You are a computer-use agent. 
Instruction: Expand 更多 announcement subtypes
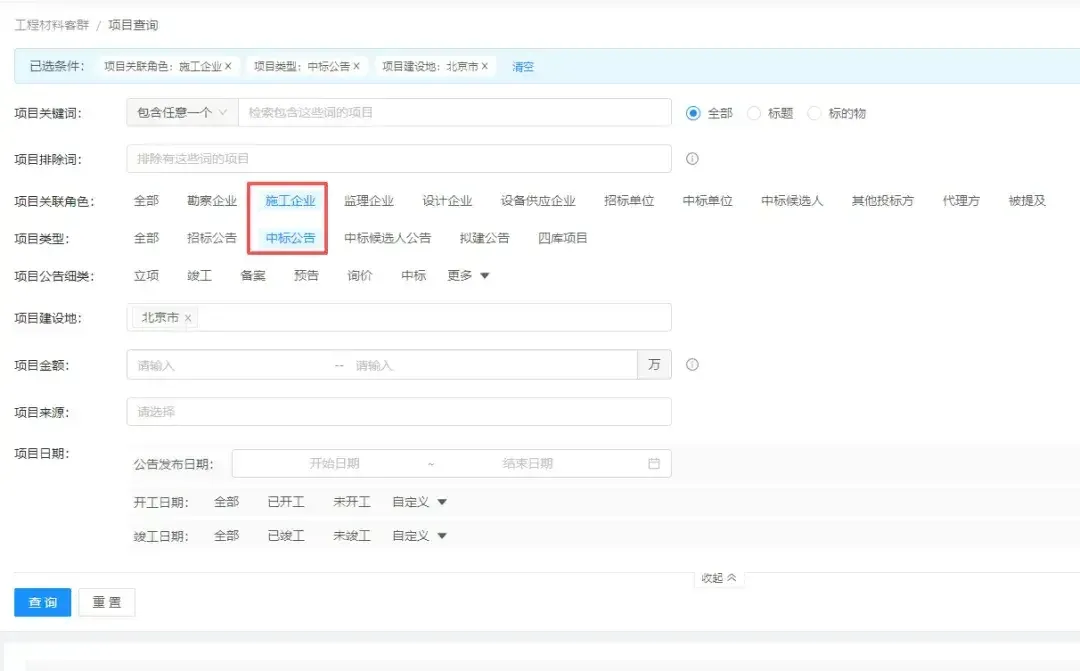(x=468, y=276)
